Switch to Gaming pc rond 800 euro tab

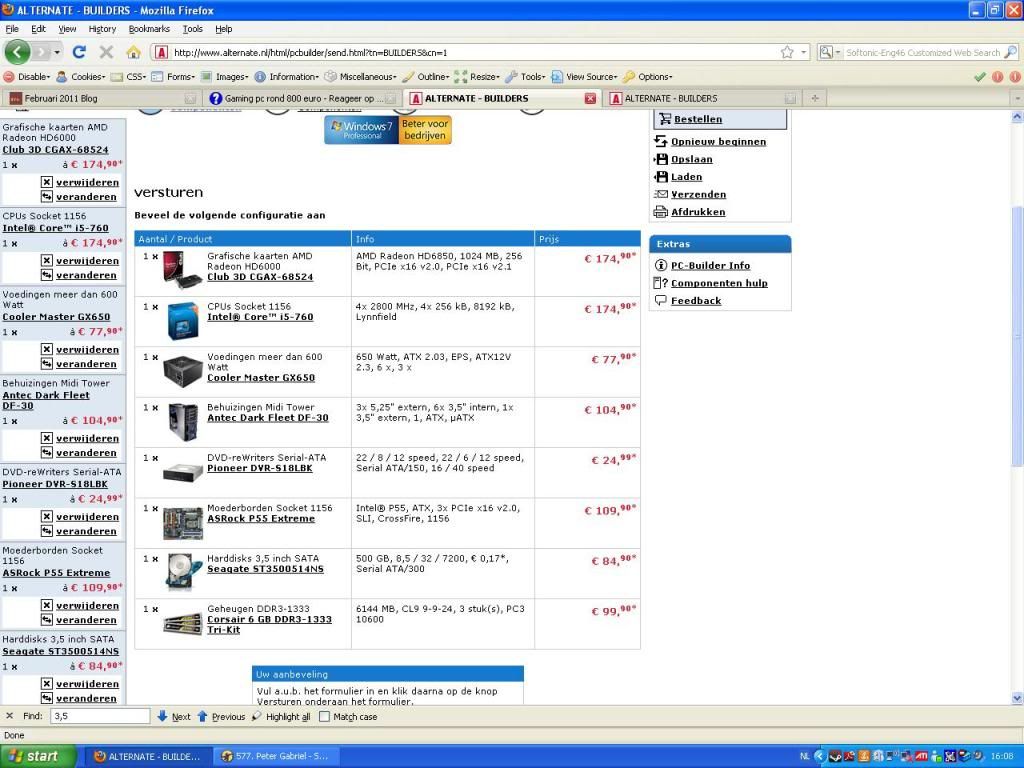coord(301,98)
